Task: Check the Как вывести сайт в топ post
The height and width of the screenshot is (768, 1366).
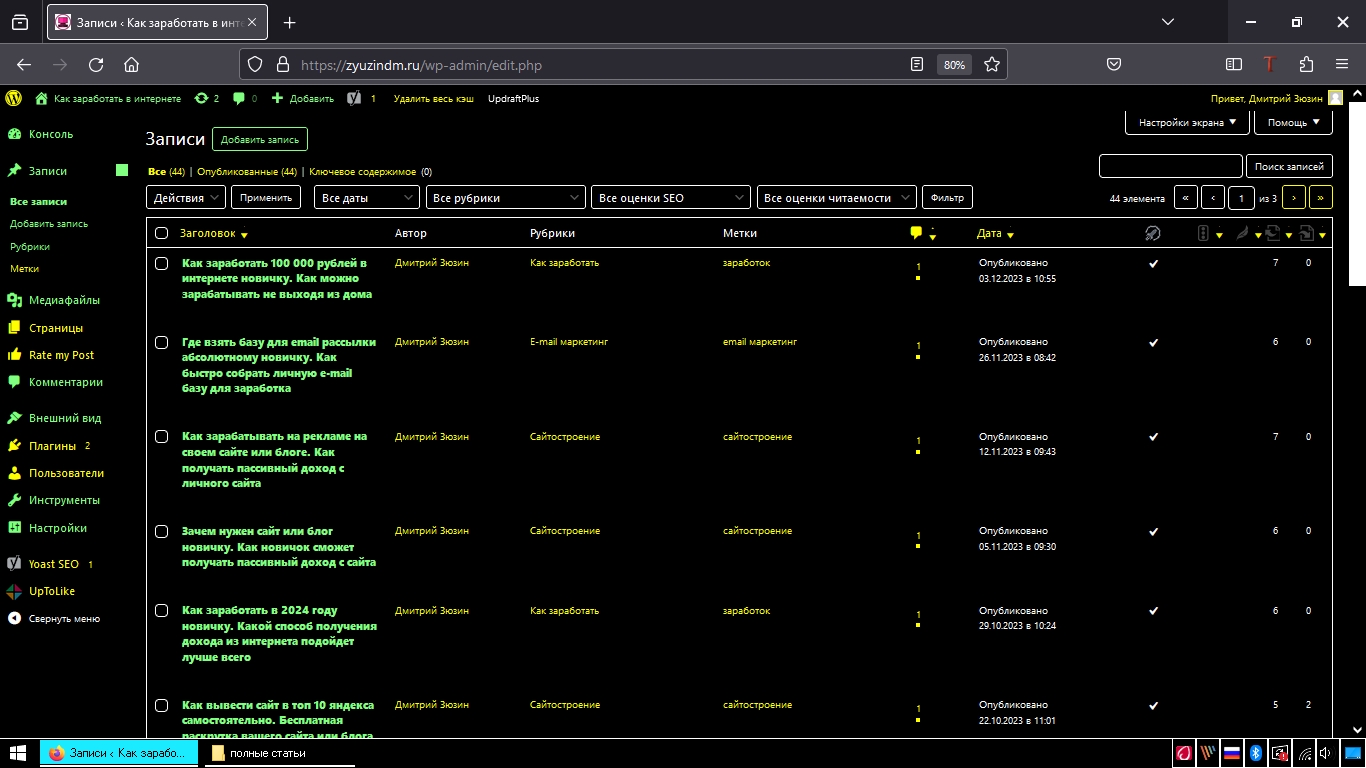Action: coord(161,705)
